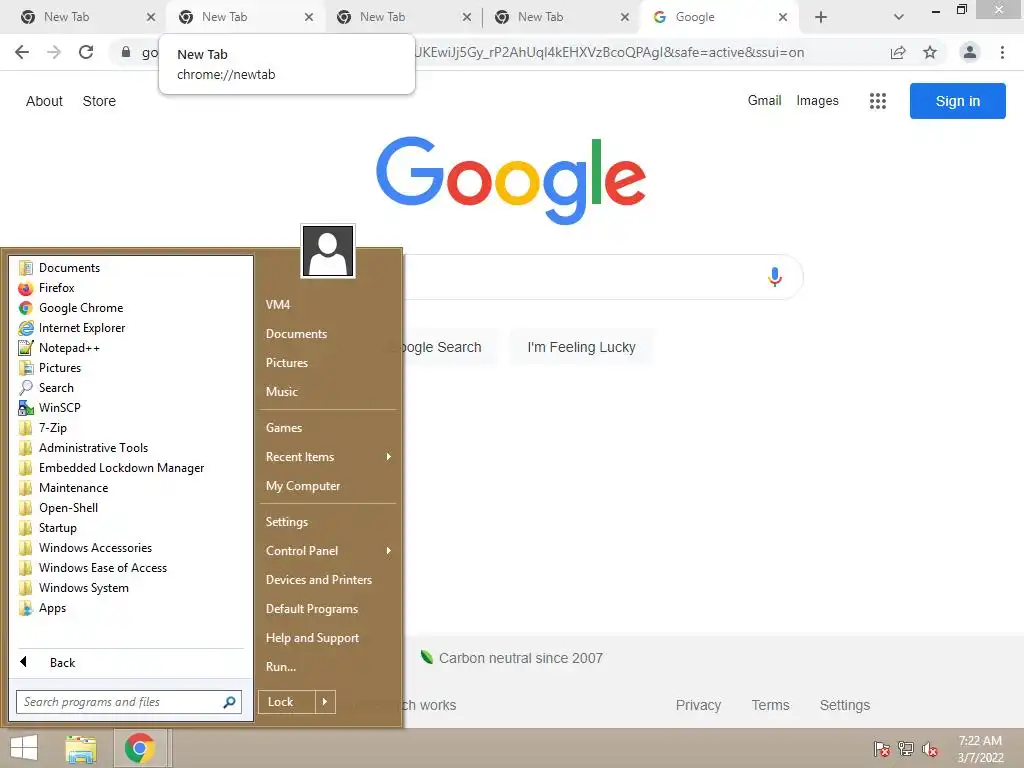Click the taskbar clock and date
This screenshot has height=768, width=1024.
(980, 749)
